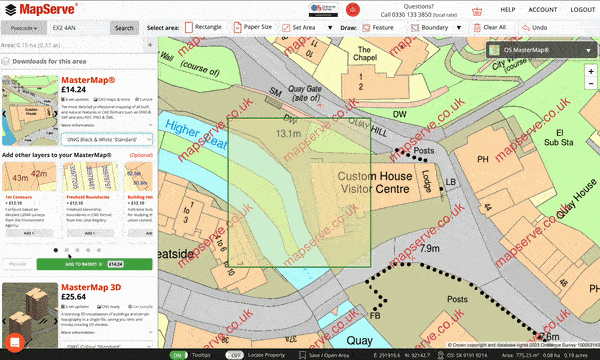Add the Freehold Boundaries layer

point(90,233)
